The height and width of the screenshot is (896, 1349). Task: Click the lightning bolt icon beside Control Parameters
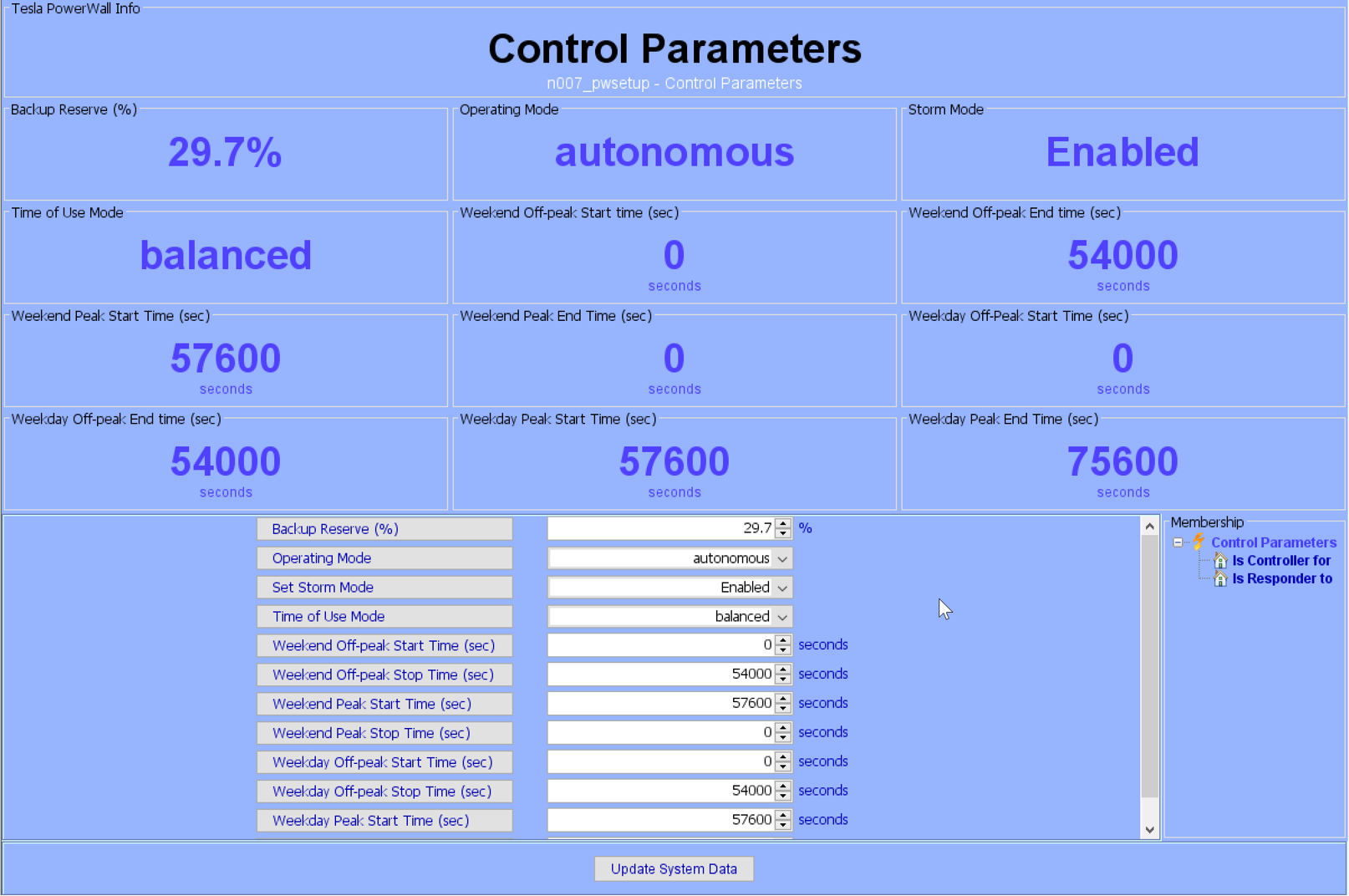click(1199, 542)
